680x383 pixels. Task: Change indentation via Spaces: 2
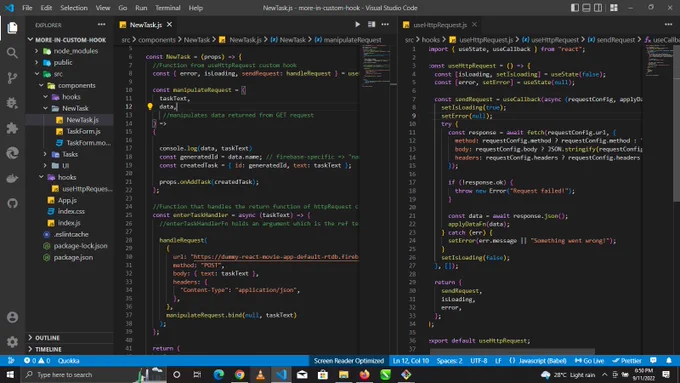pyautogui.click(x=449, y=360)
